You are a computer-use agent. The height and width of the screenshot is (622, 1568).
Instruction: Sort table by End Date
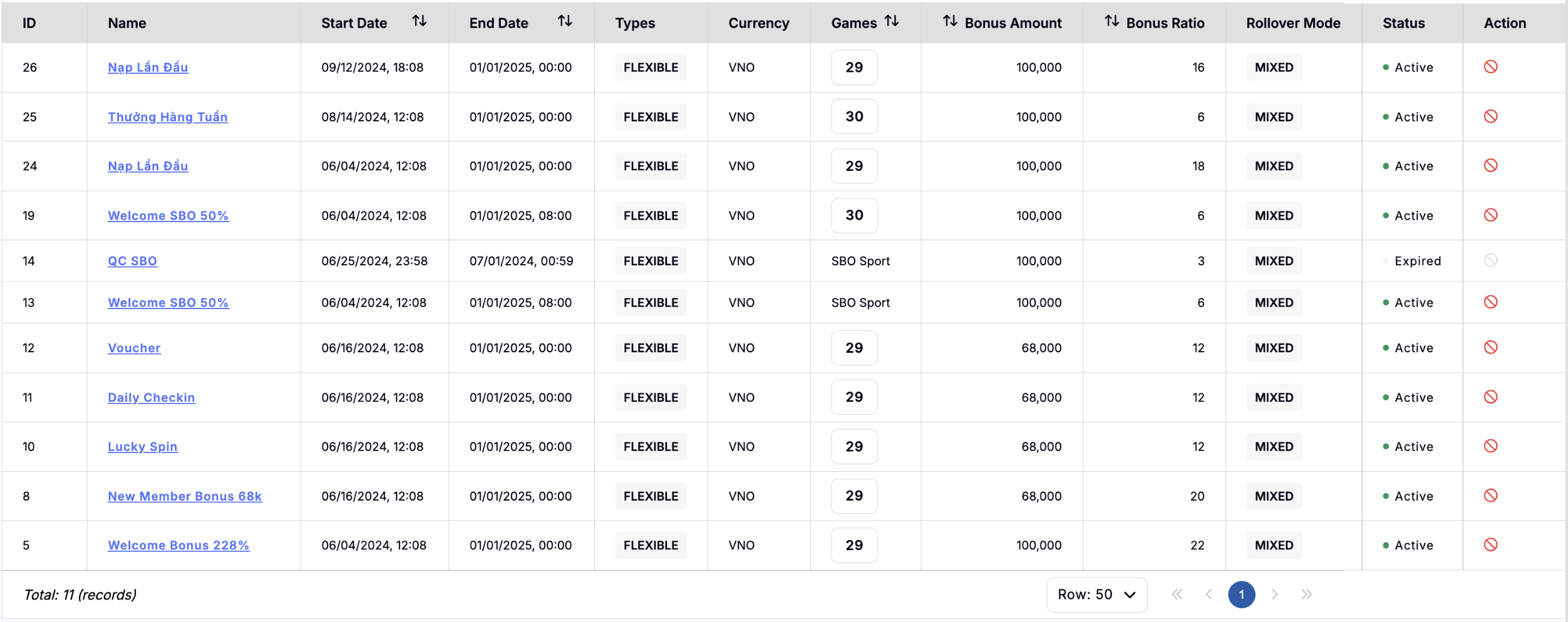click(x=564, y=22)
